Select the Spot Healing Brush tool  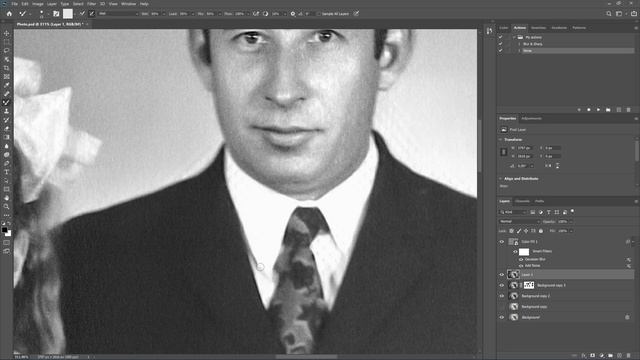point(7,94)
